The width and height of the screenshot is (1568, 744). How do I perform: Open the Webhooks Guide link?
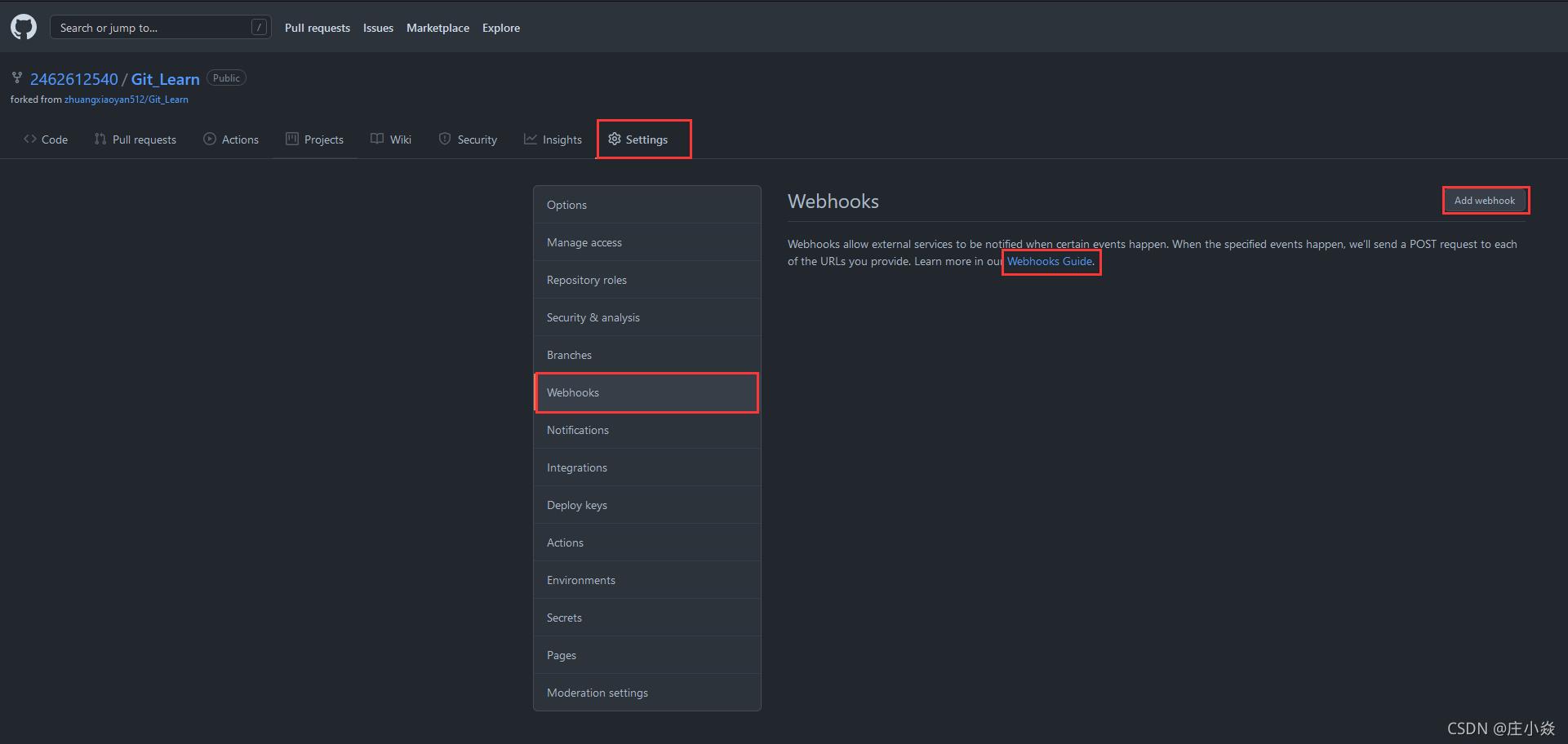pyautogui.click(x=1050, y=261)
